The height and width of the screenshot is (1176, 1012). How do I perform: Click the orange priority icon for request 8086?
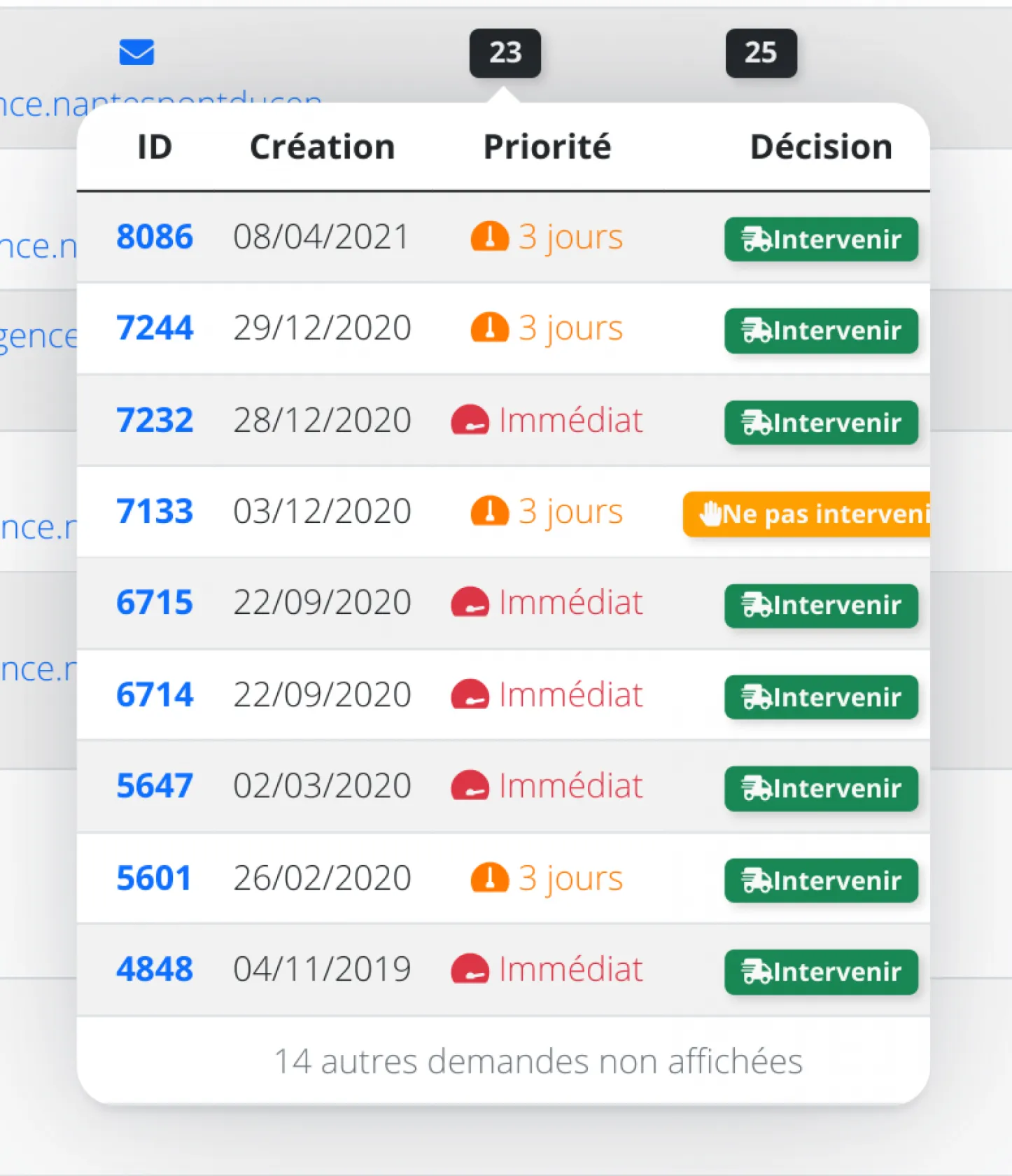coord(489,237)
